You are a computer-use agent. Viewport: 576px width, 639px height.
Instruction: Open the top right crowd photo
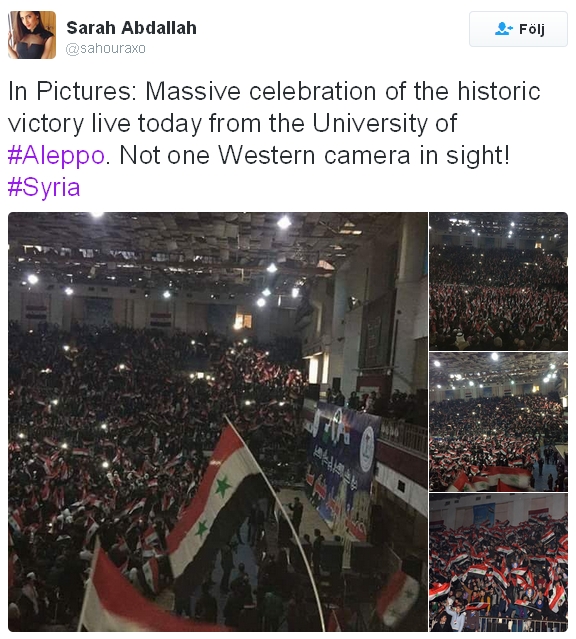(x=499, y=281)
